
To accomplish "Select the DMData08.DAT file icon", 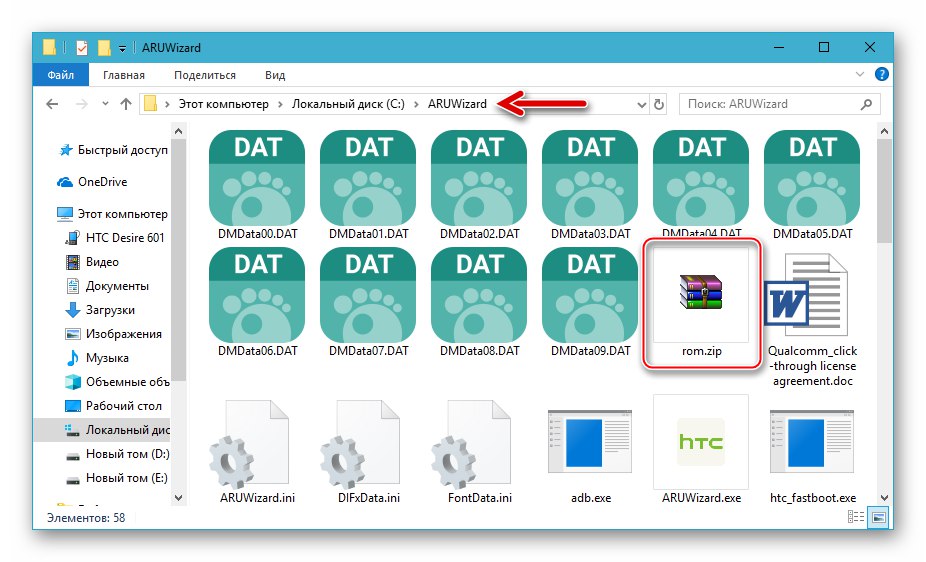I will click(x=479, y=295).
